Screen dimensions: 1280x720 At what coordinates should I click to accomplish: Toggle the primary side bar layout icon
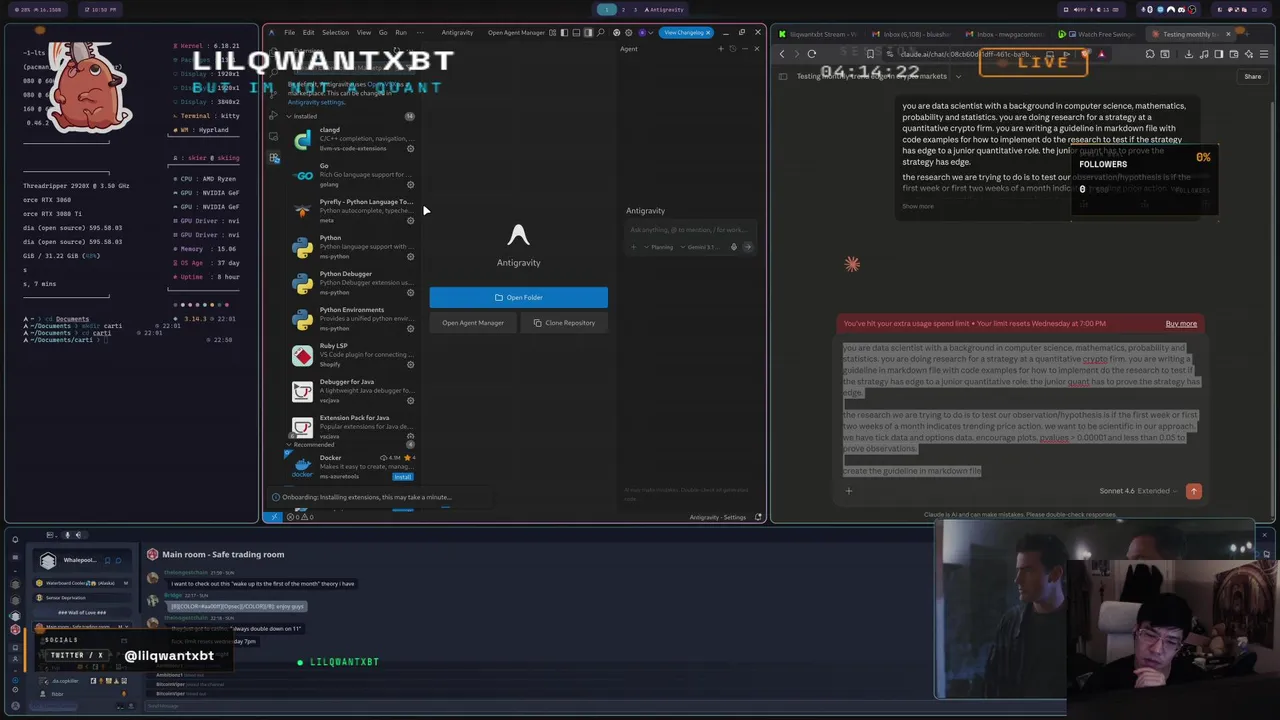564,33
